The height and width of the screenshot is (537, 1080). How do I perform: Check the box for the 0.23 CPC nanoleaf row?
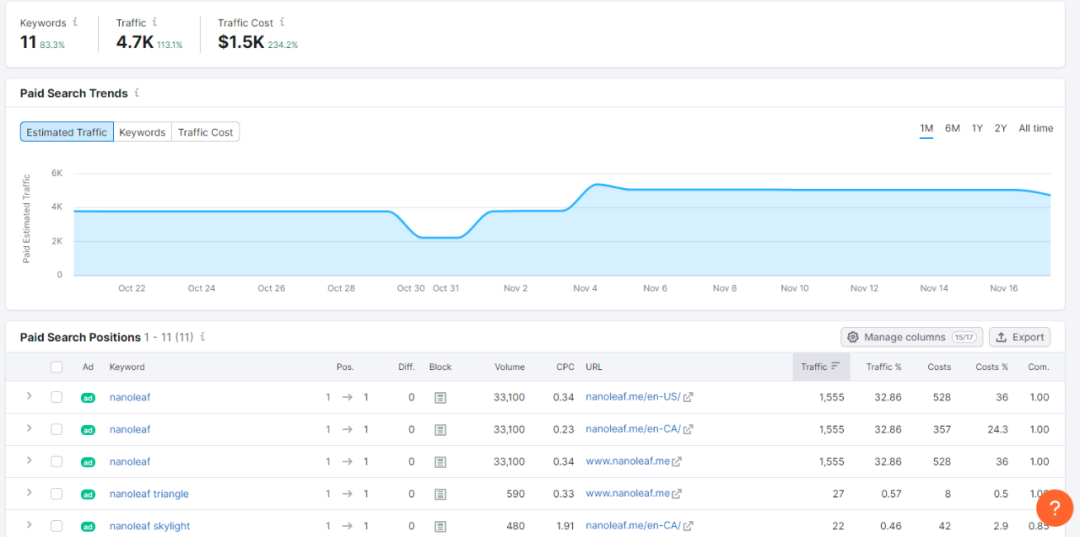click(56, 430)
